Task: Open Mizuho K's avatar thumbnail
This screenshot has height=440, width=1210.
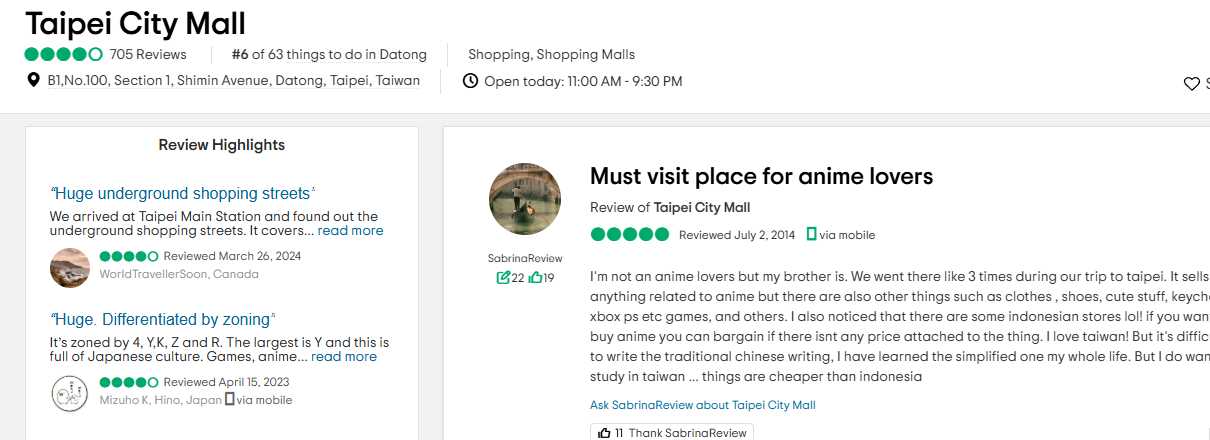Action: click(x=70, y=393)
